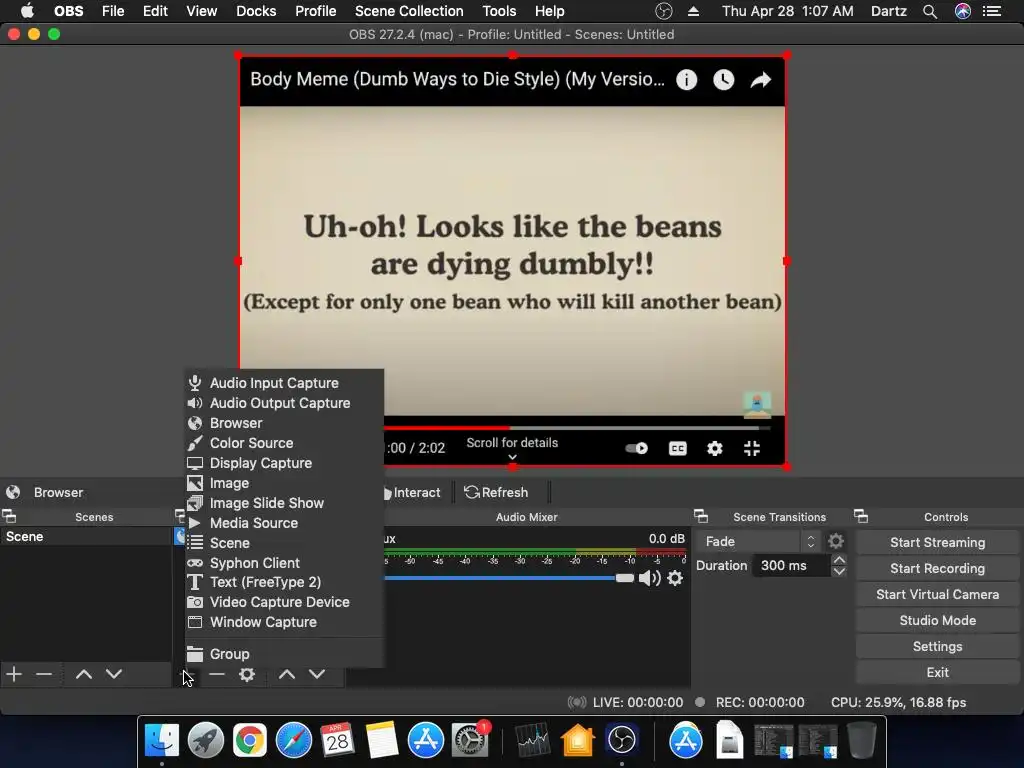Move scene down arrow
Viewport: 1024px width, 768px height.
point(114,674)
